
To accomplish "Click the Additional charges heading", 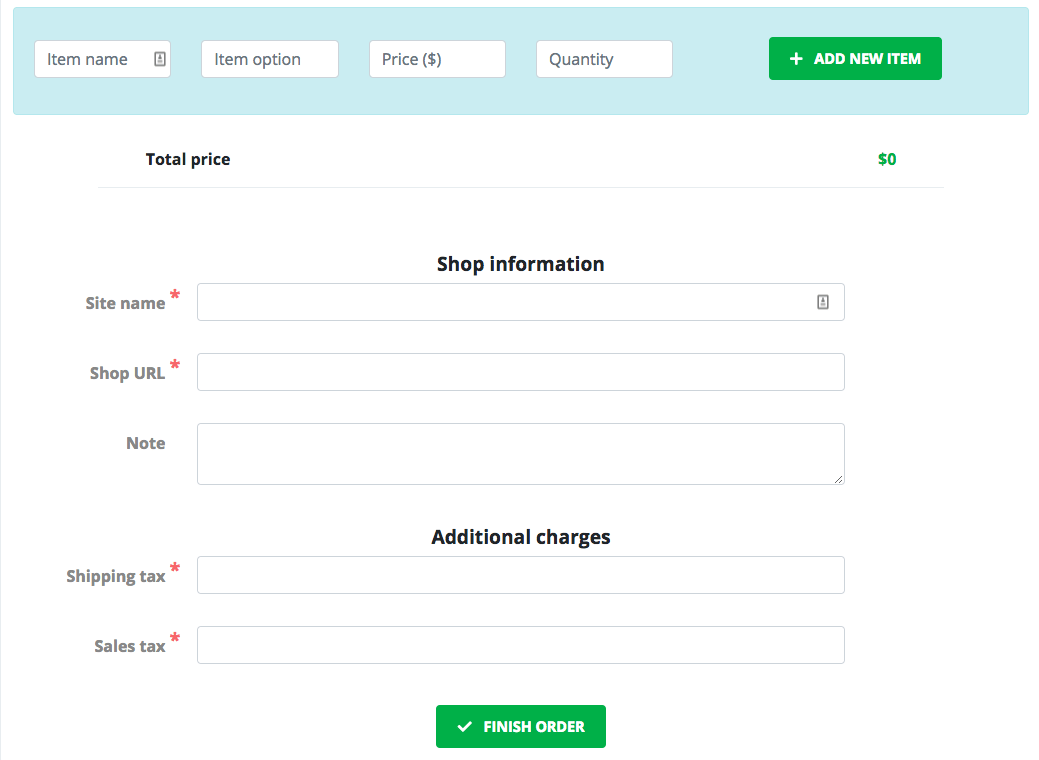I will 521,537.
